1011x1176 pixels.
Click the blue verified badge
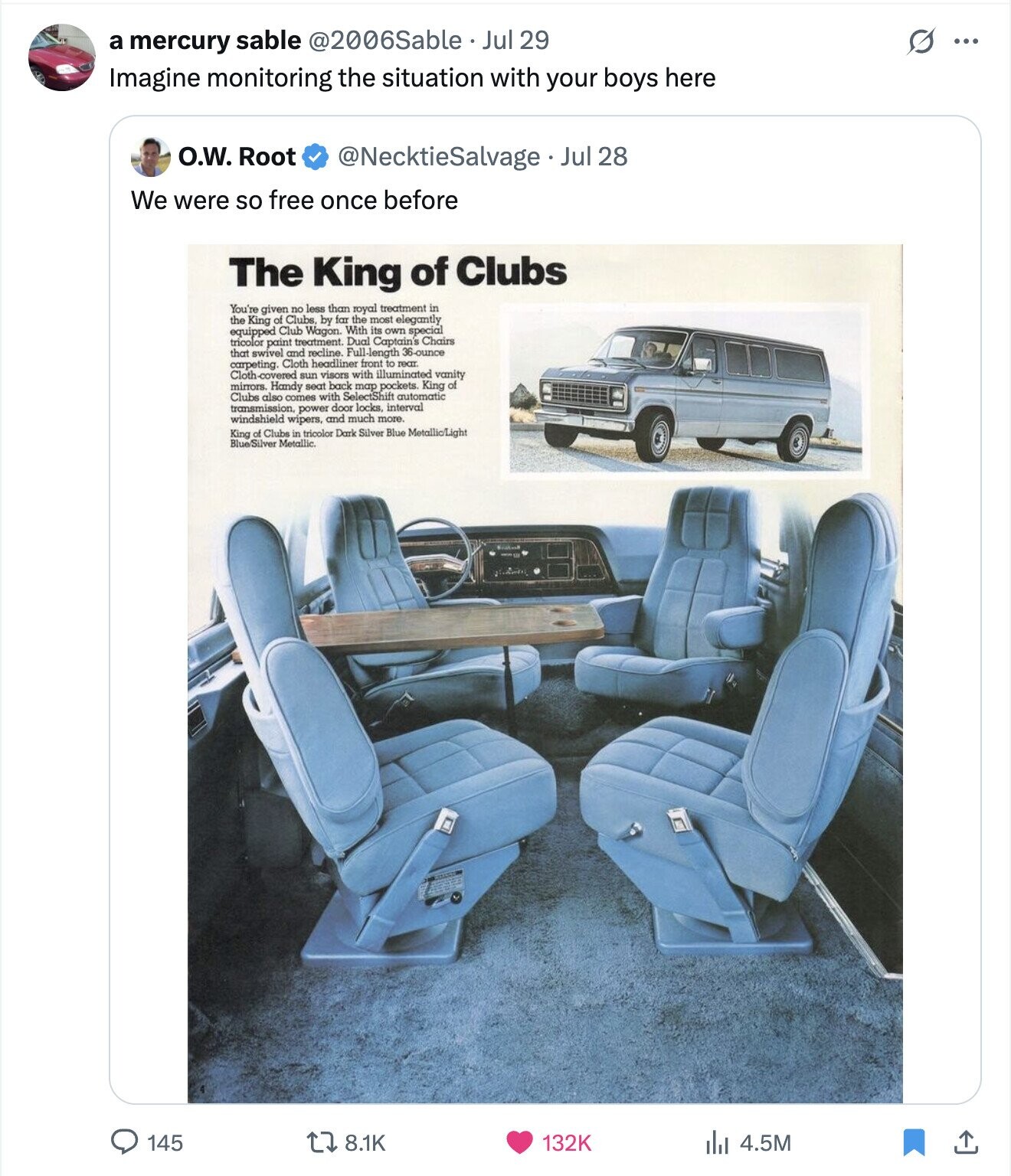click(316, 157)
